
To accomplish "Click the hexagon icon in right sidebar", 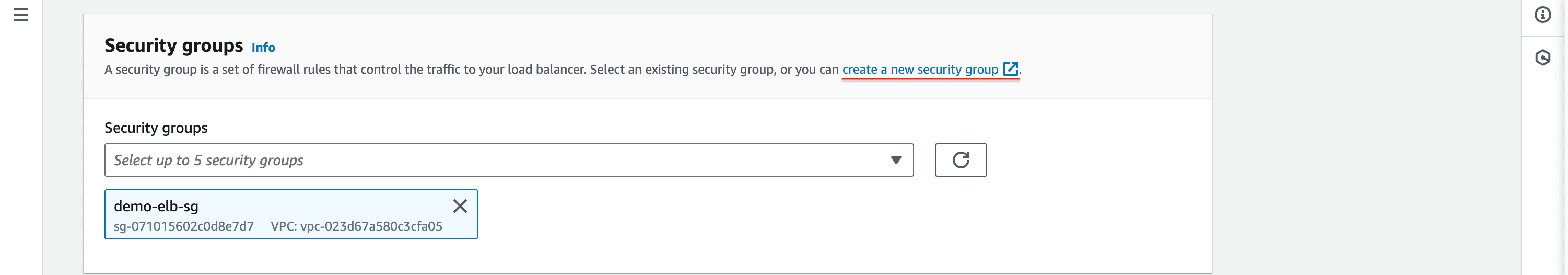I will point(1542,58).
